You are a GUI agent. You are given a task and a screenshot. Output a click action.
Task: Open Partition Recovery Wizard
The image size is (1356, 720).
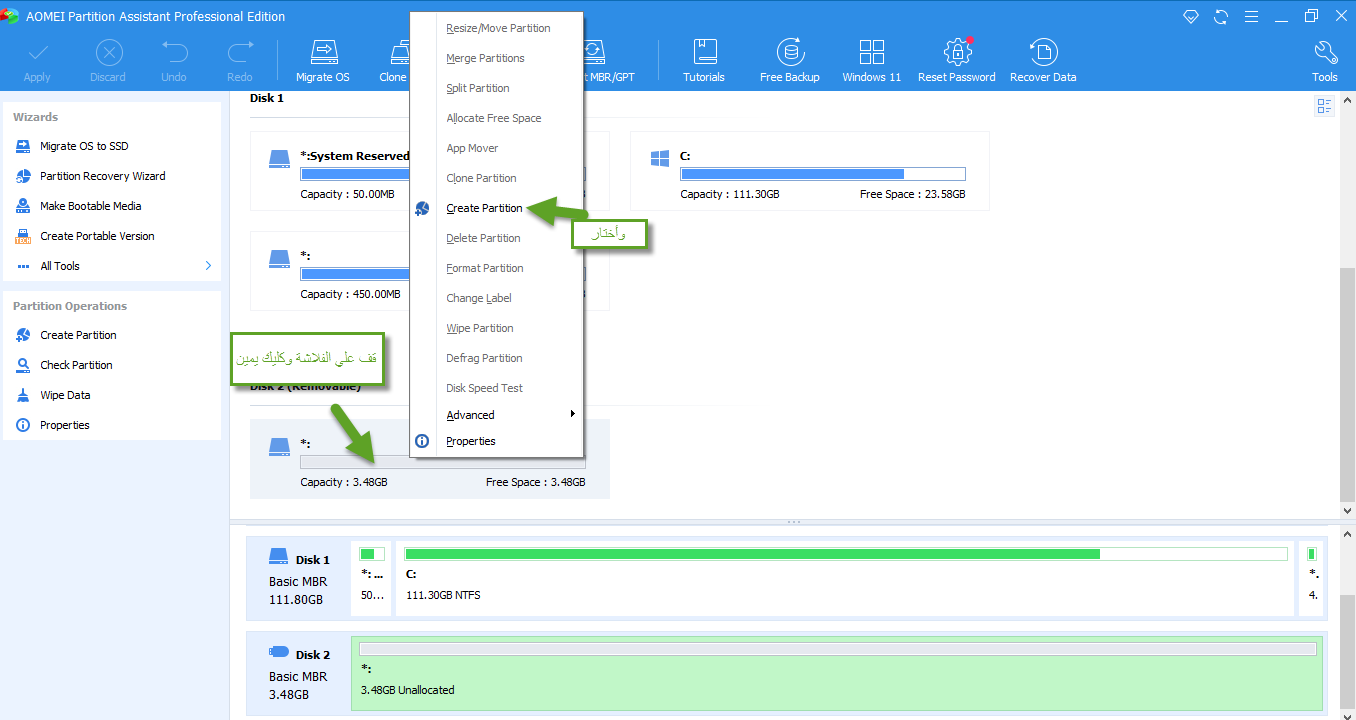pyautogui.click(x=102, y=176)
